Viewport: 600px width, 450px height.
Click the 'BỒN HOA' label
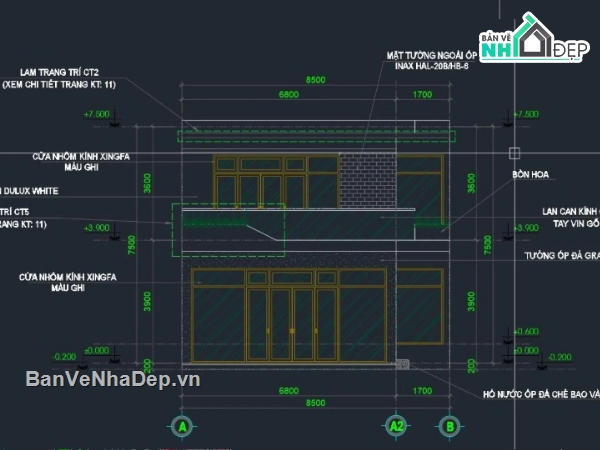pos(530,174)
